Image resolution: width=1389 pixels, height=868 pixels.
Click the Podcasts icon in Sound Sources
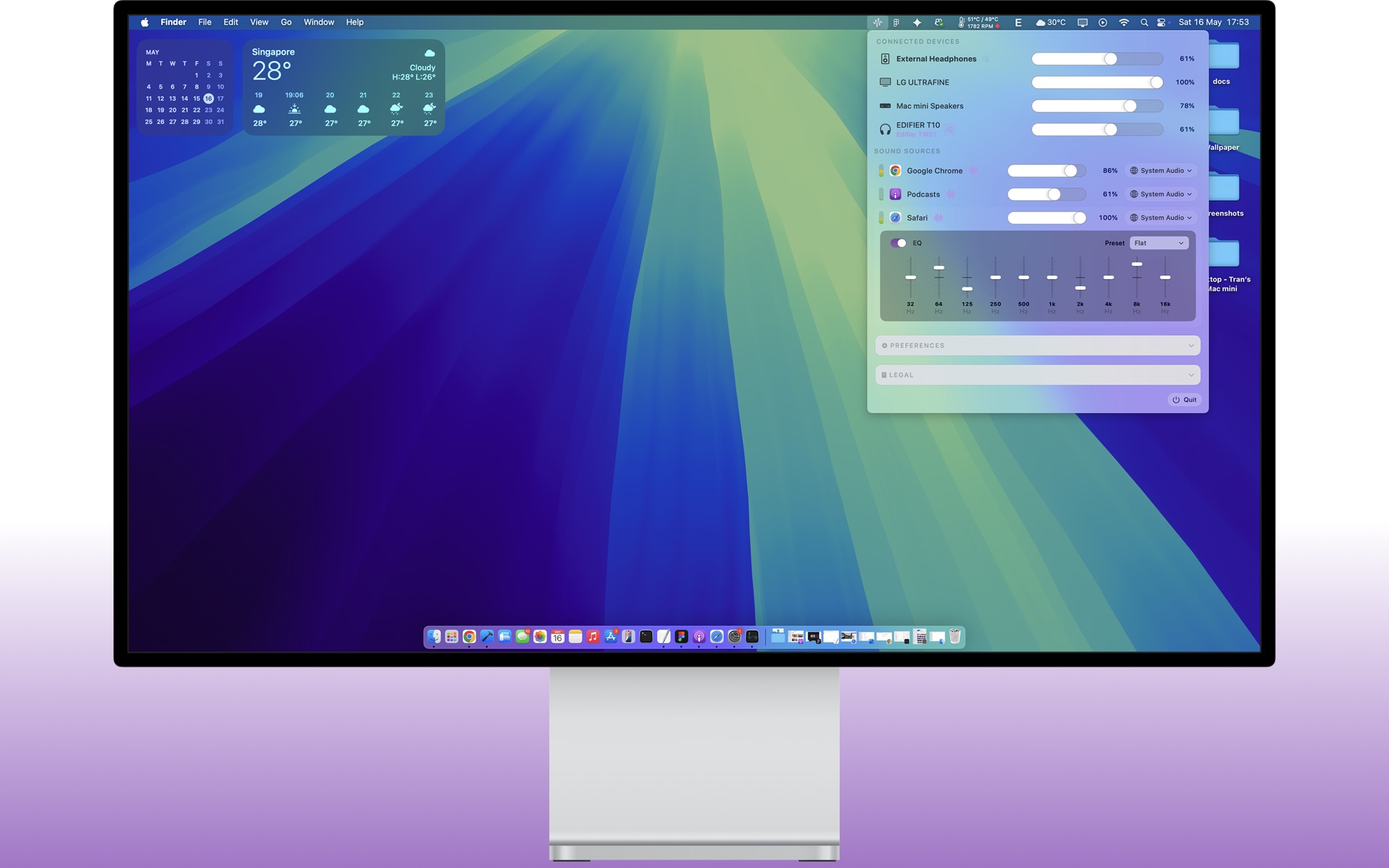895,194
